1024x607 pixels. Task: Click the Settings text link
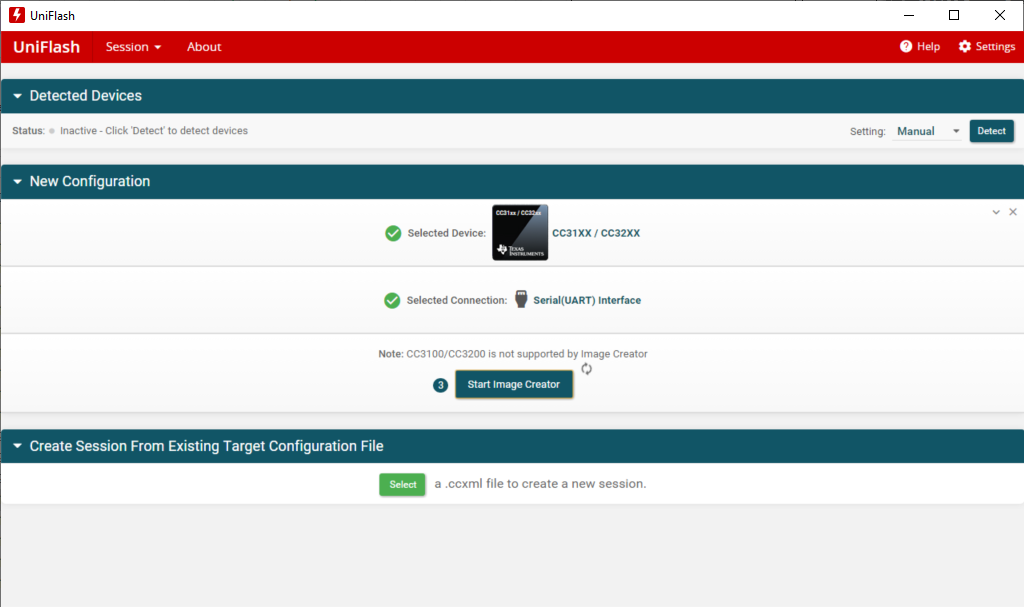tap(995, 46)
